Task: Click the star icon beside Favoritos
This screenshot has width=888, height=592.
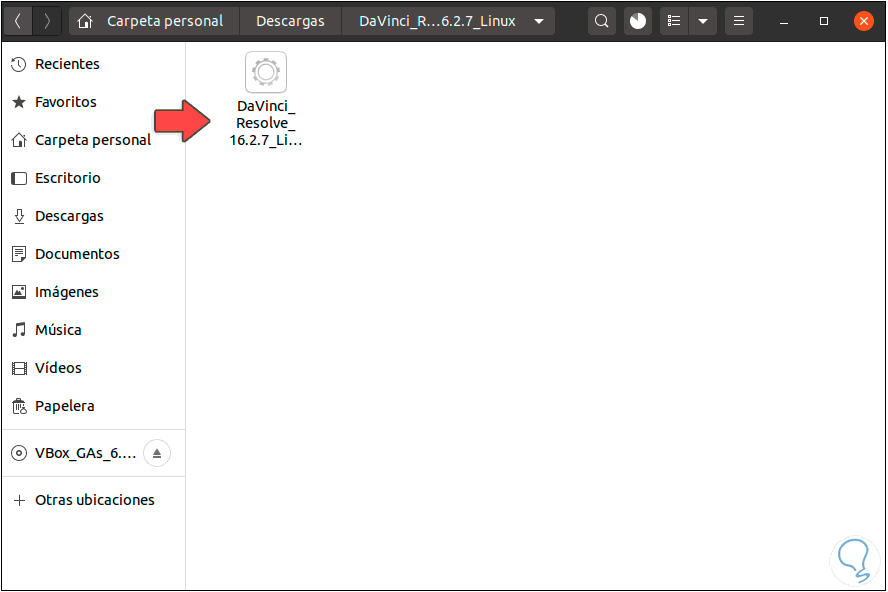Action: (x=19, y=102)
